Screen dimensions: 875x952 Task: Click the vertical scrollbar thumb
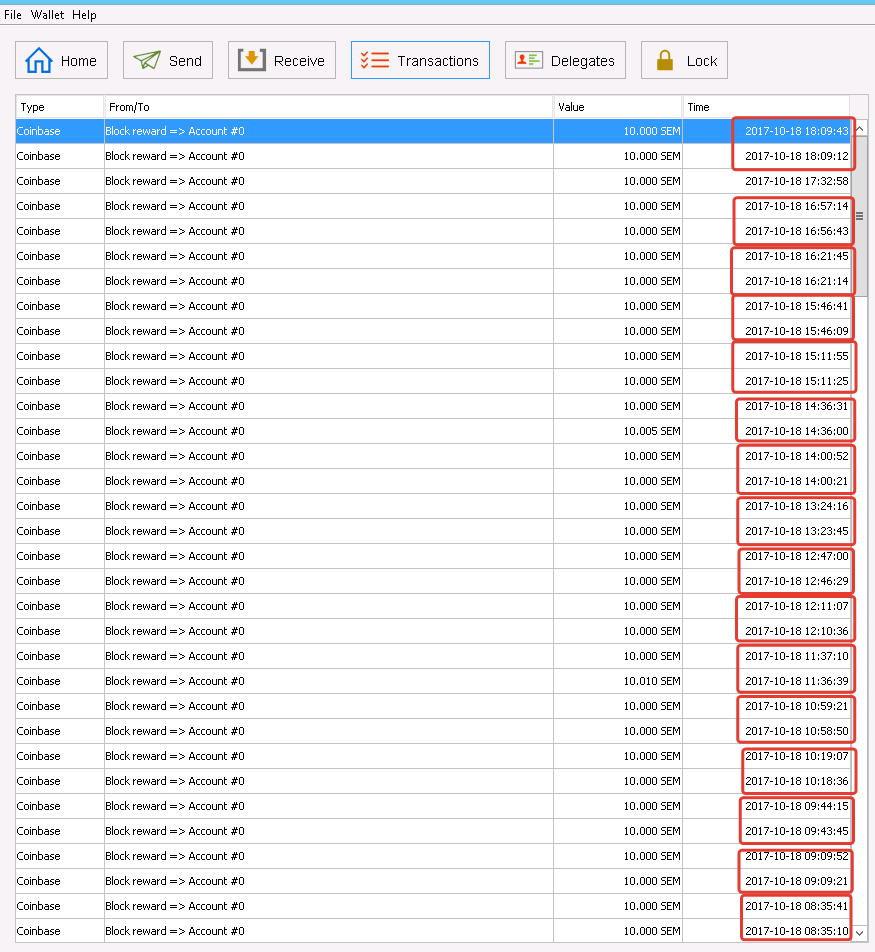tap(859, 216)
